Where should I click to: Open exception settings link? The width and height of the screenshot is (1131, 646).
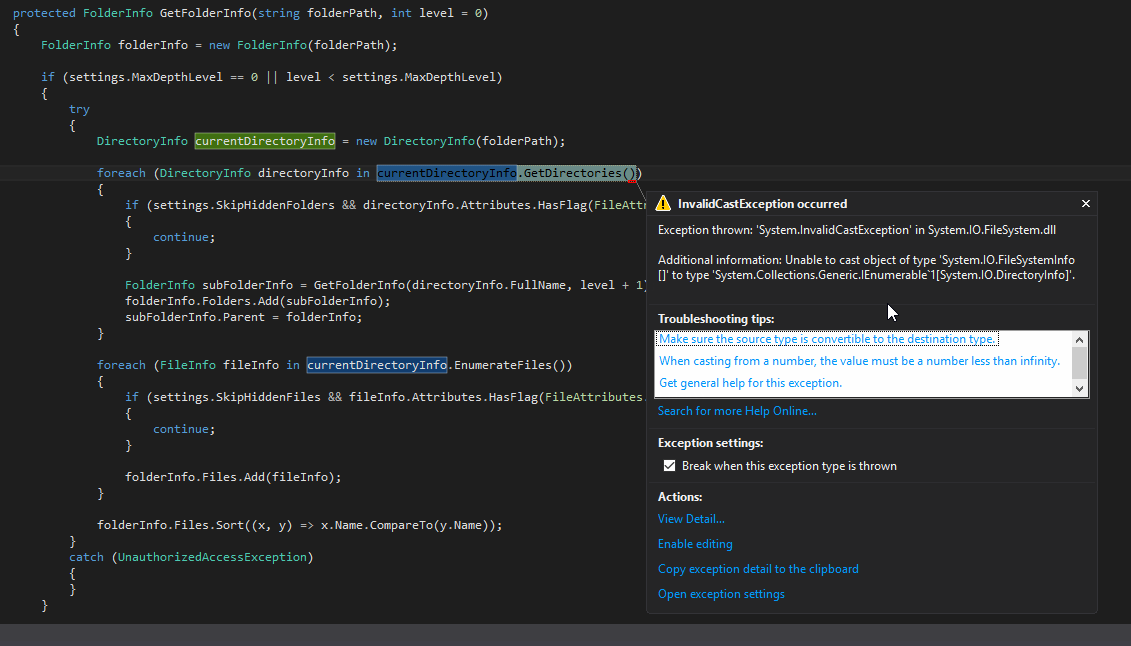[x=721, y=594]
